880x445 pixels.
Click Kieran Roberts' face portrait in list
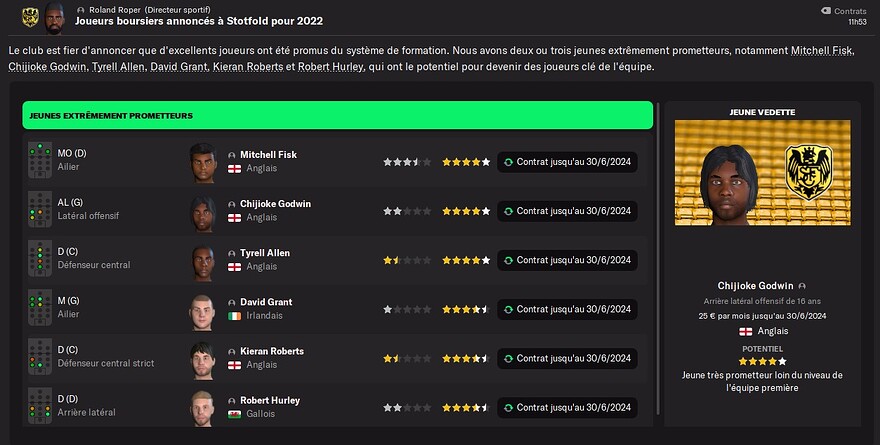203,357
